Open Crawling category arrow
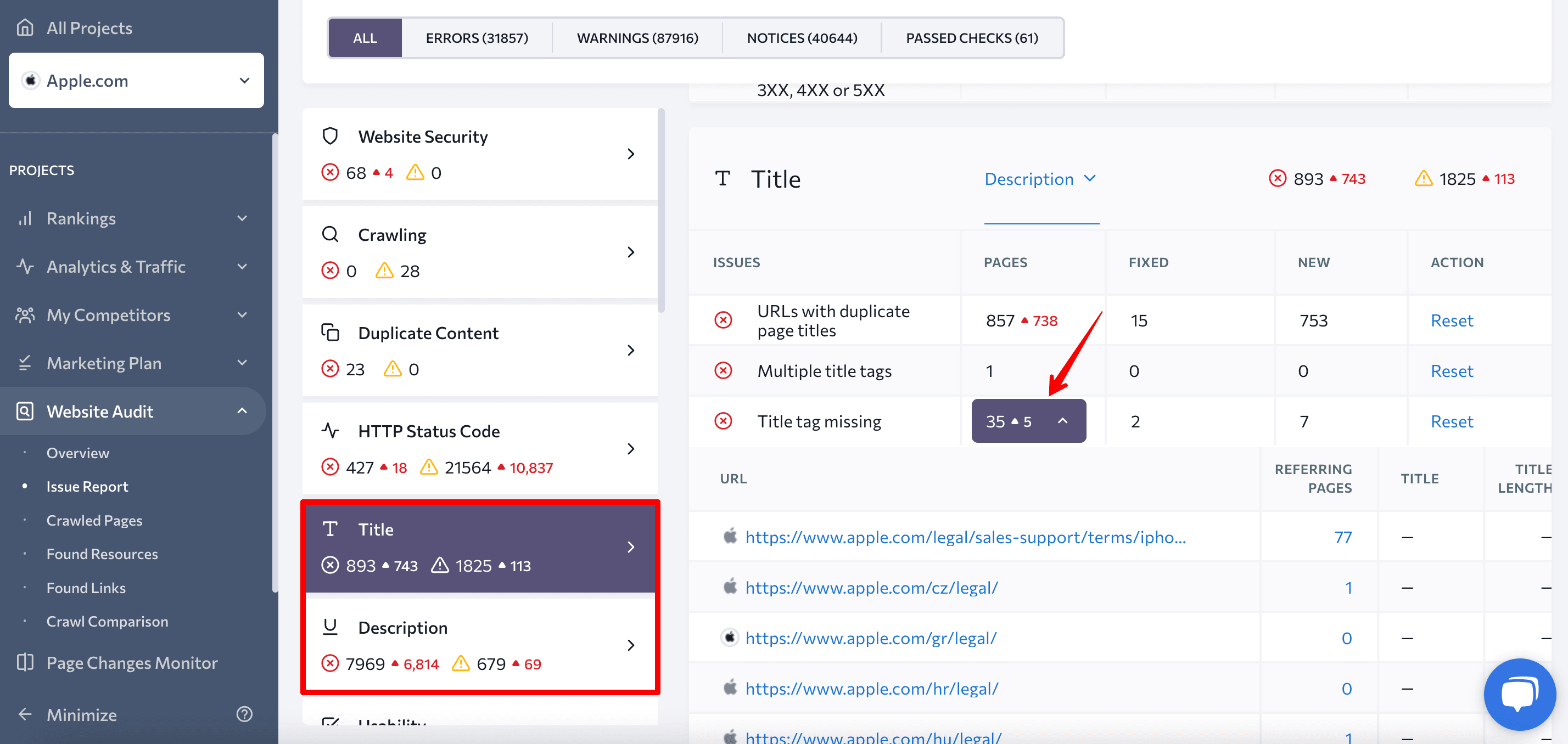This screenshot has width=1568, height=744. tap(631, 252)
